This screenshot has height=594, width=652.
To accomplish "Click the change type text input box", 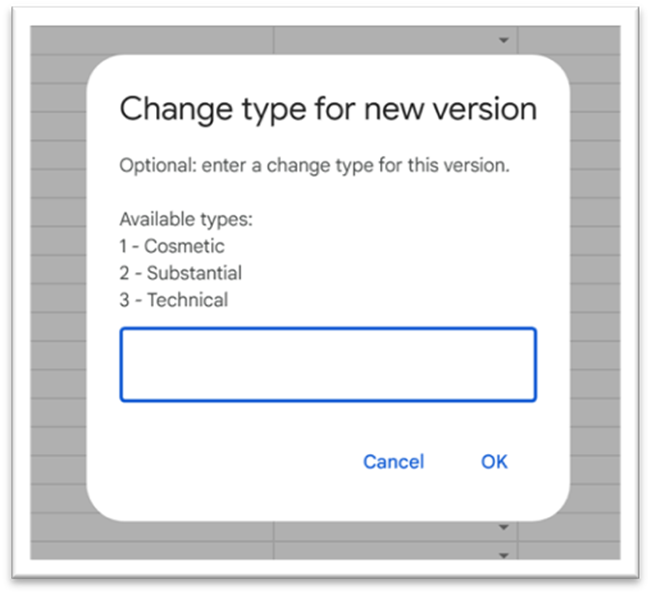I will pyautogui.click(x=328, y=365).
